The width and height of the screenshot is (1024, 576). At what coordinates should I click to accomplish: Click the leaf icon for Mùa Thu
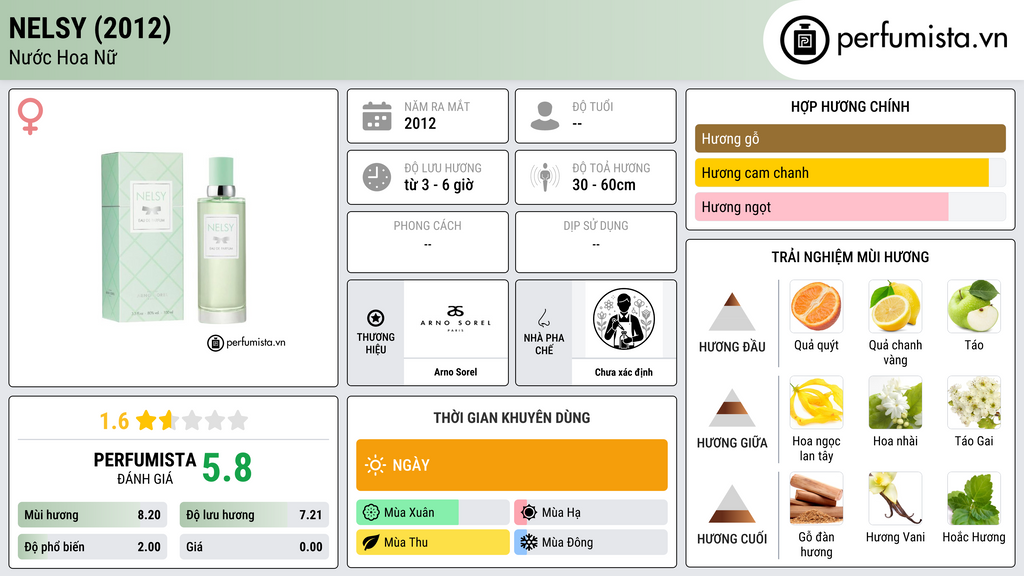pyautogui.click(x=371, y=542)
